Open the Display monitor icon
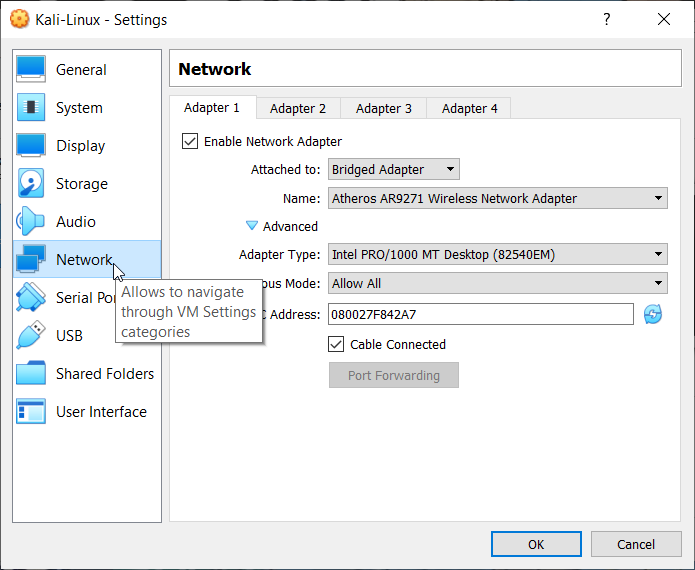This screenshot has width=695, height=570. (31, 145)
